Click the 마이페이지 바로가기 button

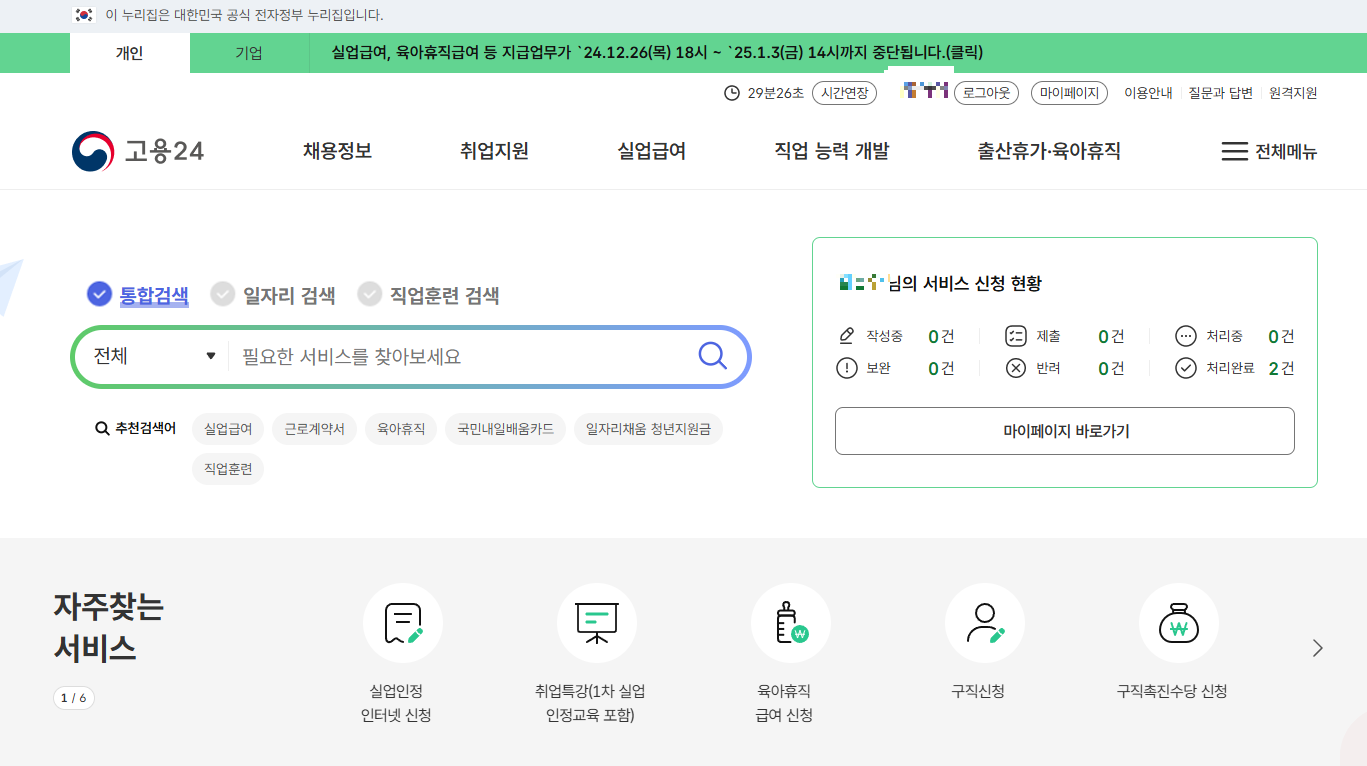coord(1065,431)
